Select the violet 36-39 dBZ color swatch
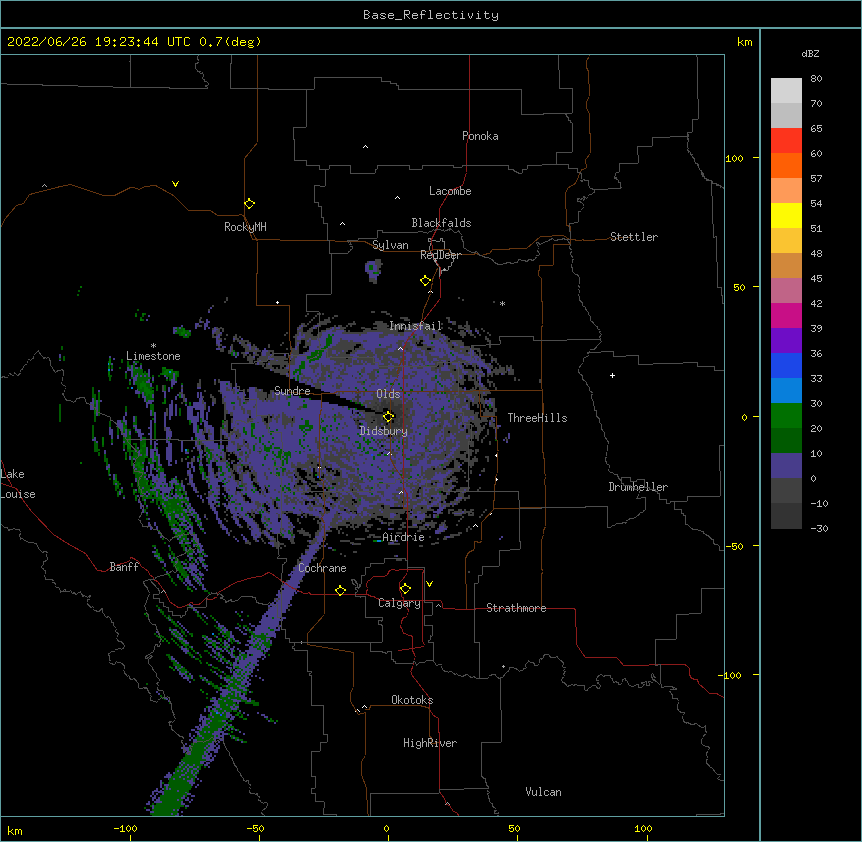This screenshot has height=842, width=862. tap(786, 341)
